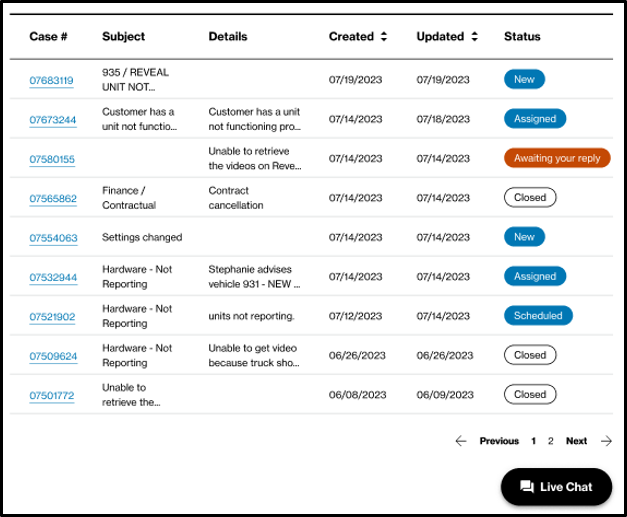
Task: Click the New badge for case 07554063
Action: tap(524, 237)
